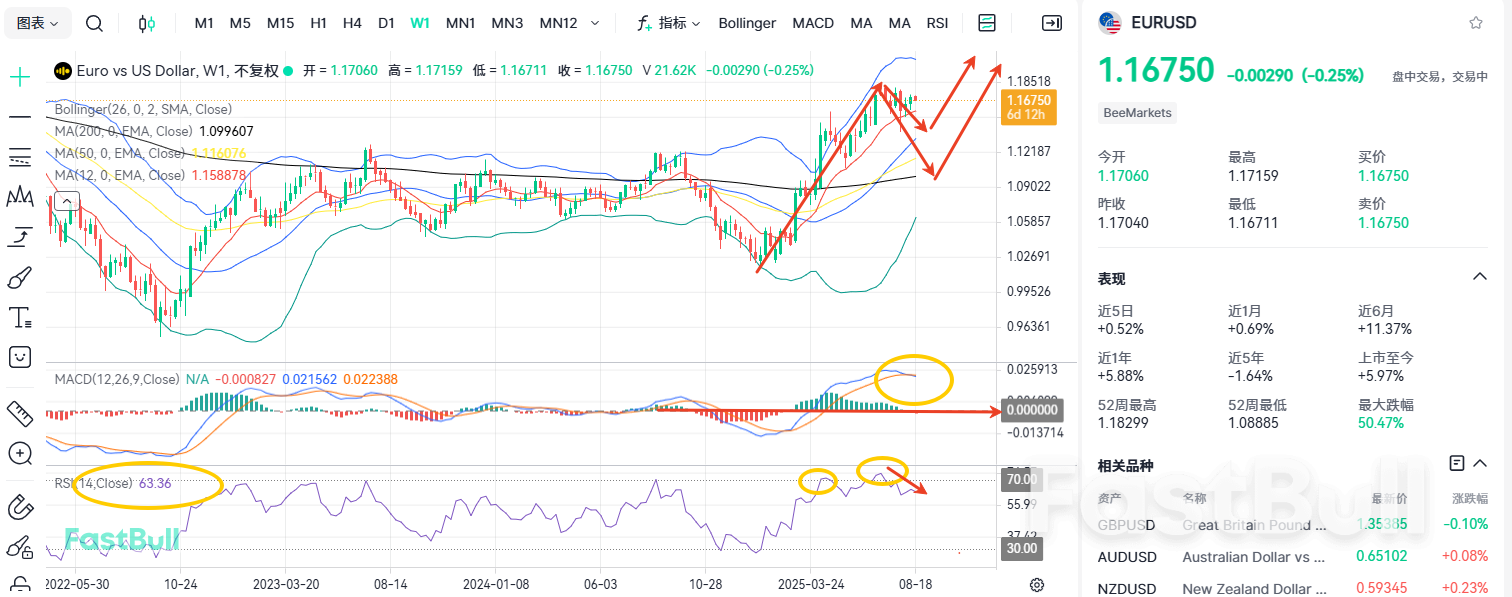The image size is (1512, 597).
Task: Click the split chart layout icon
Action: [x=986, y=22]
